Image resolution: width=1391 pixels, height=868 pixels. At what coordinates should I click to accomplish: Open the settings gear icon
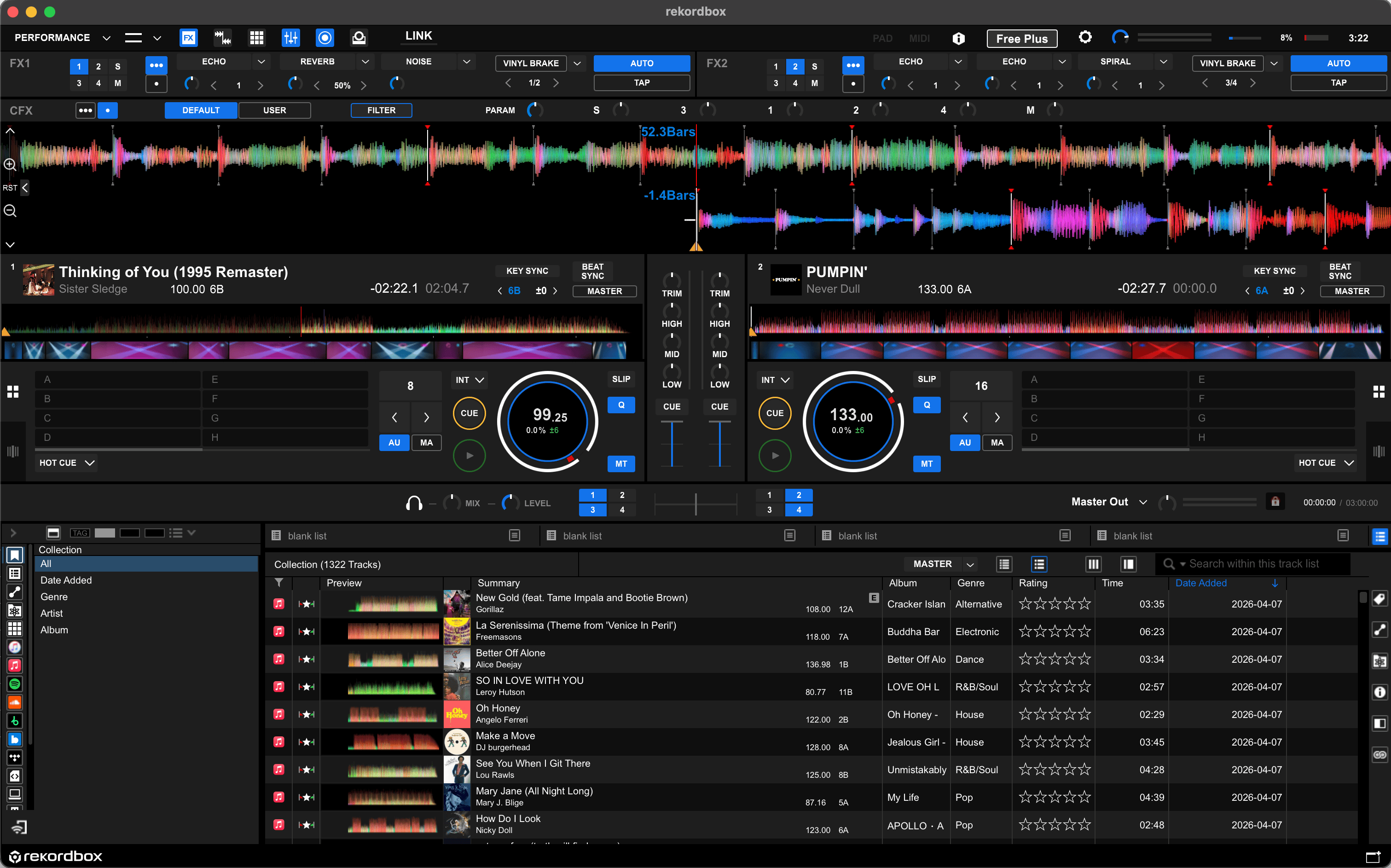[x=1084, y=38]
